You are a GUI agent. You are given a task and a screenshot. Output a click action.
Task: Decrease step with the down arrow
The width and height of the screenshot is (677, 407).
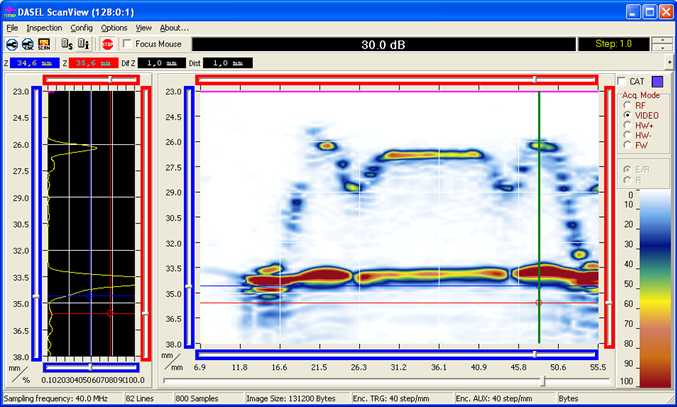pos(662,49)
